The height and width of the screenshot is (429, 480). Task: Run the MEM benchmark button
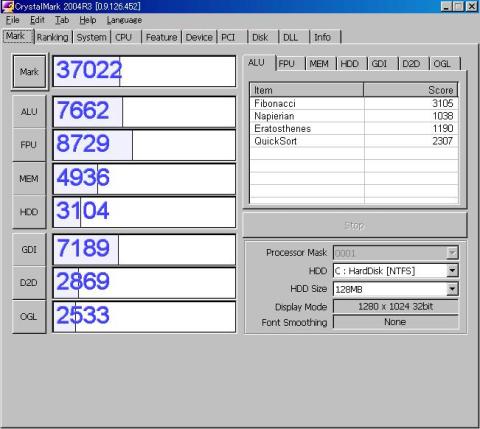point(29,179)
